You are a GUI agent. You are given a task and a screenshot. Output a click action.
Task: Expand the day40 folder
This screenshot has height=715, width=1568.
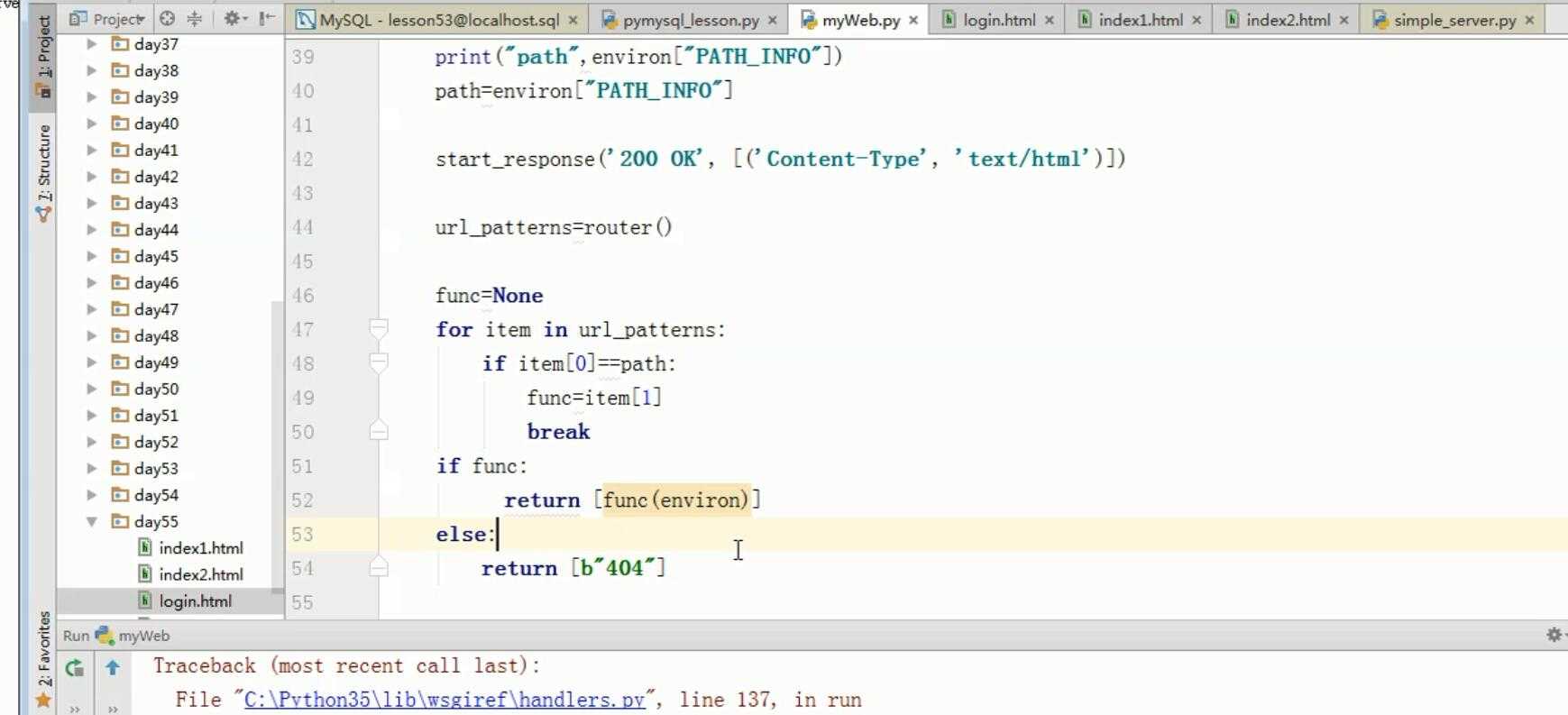coord(91,124)
